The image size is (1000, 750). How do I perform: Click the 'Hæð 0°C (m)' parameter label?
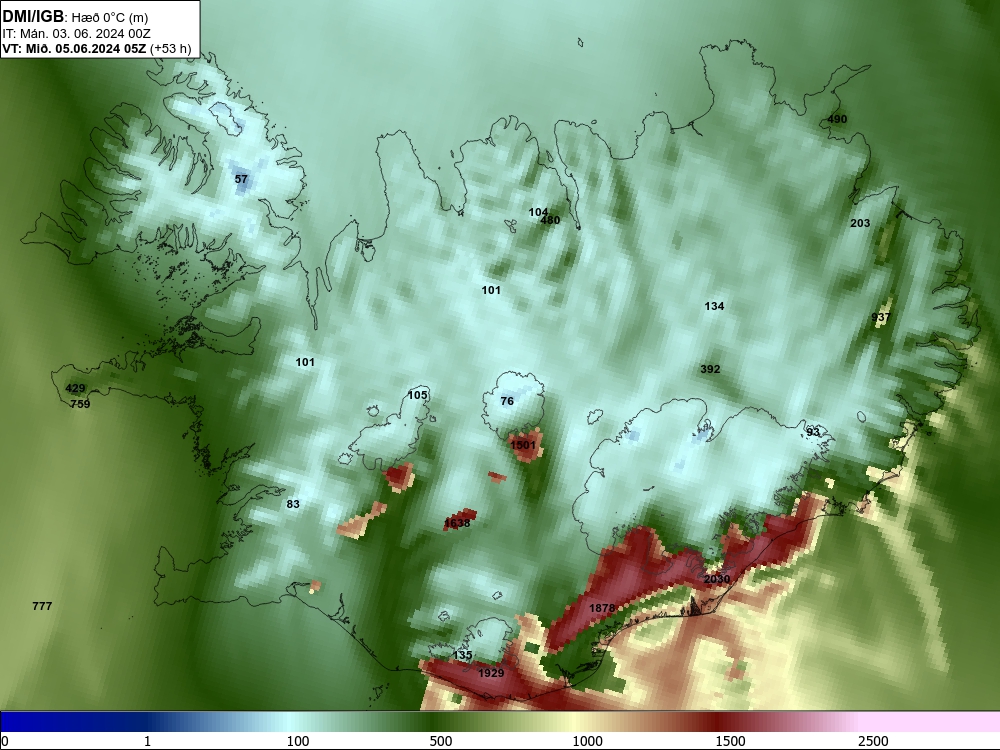tap(110, 18)
